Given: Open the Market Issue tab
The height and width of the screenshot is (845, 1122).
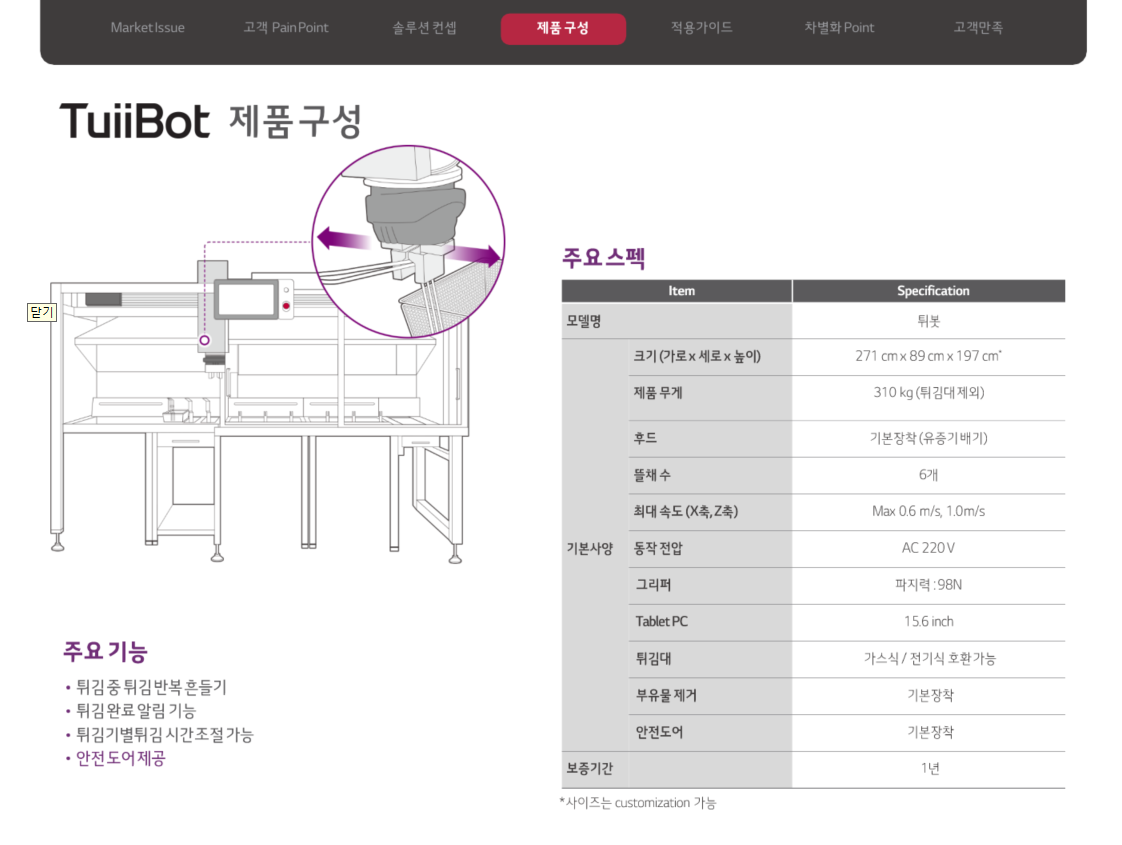Looking at the screenshot, I should click(x=148, y=28).
